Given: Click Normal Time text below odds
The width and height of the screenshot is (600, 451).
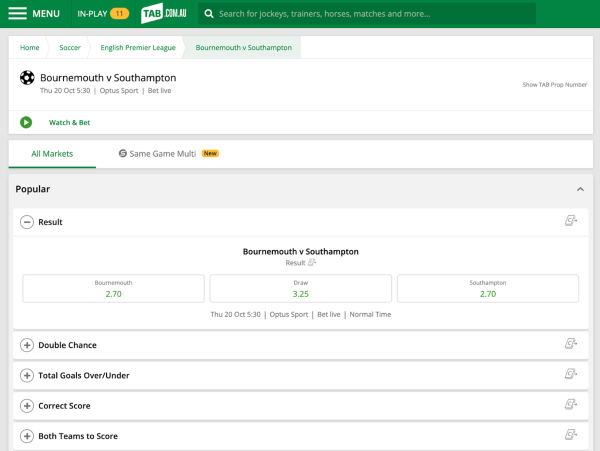Looking at the screenshot, I should pyautogui.click(x=370, y=314).
